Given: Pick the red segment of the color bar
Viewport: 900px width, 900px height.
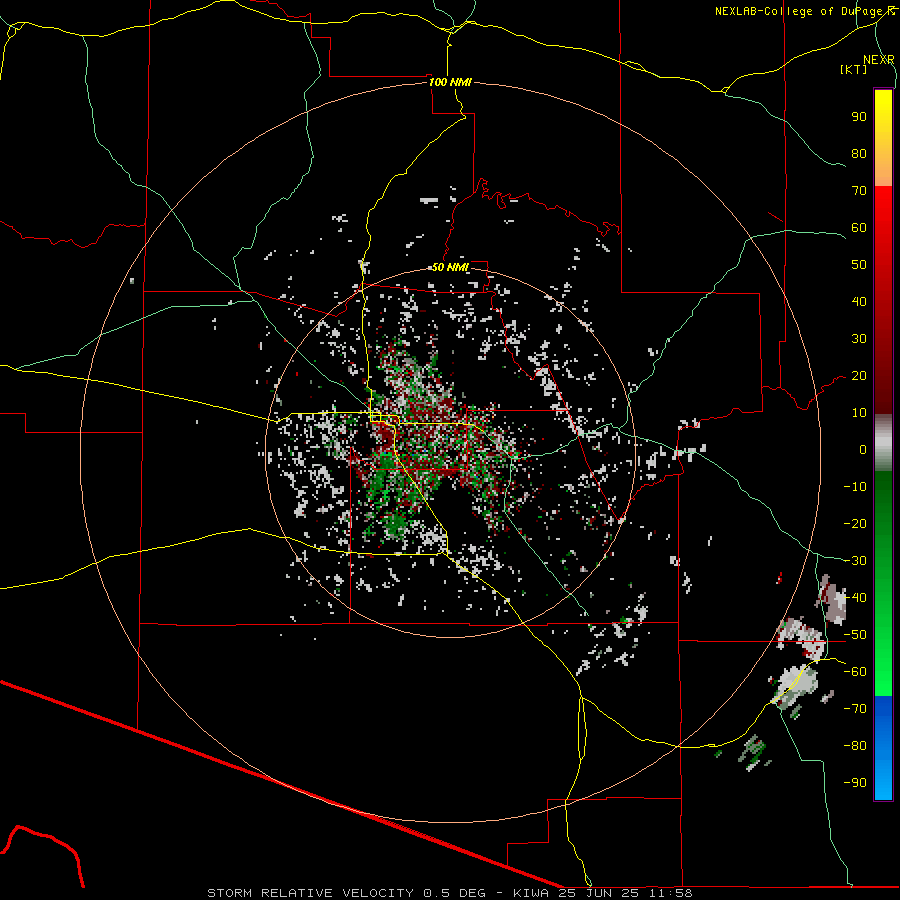Looking at the screenshot, I should 883,300.
